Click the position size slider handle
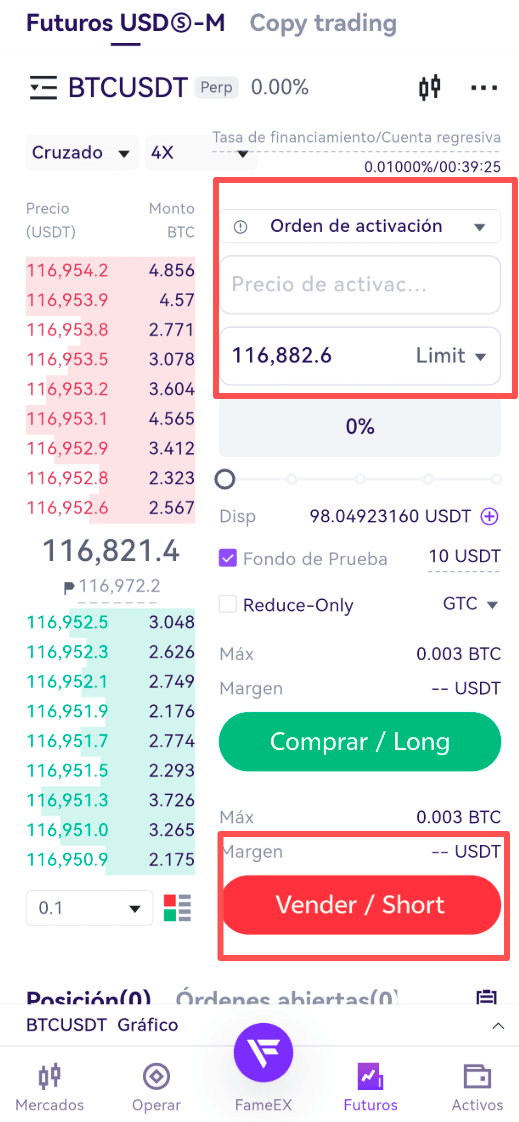 pos(225,479)
